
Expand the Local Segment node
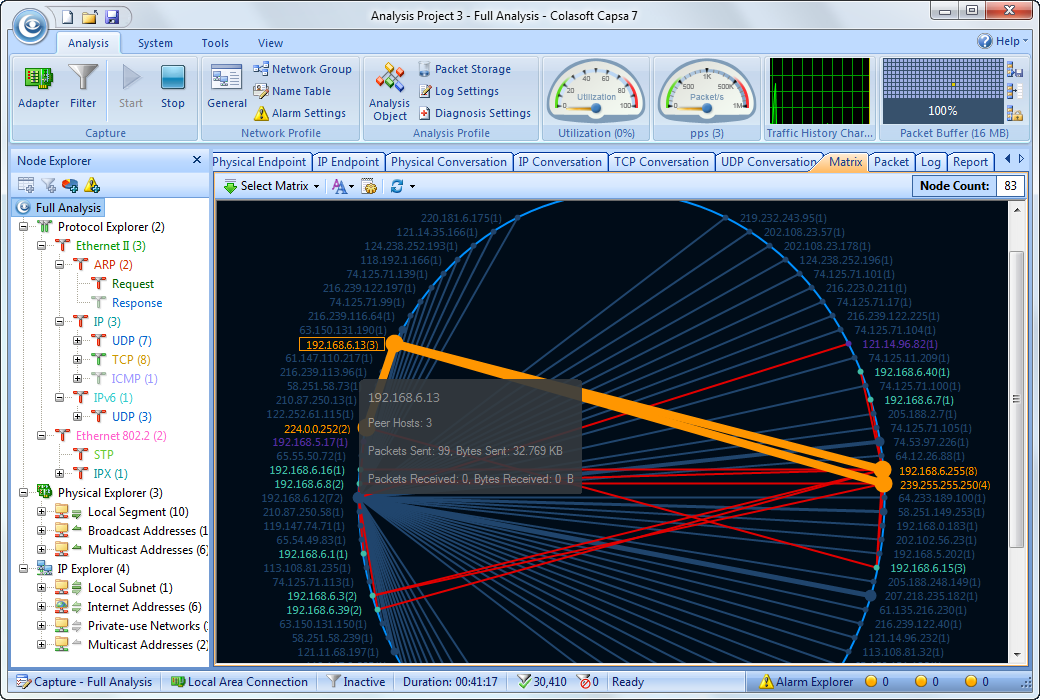[42, 512]
